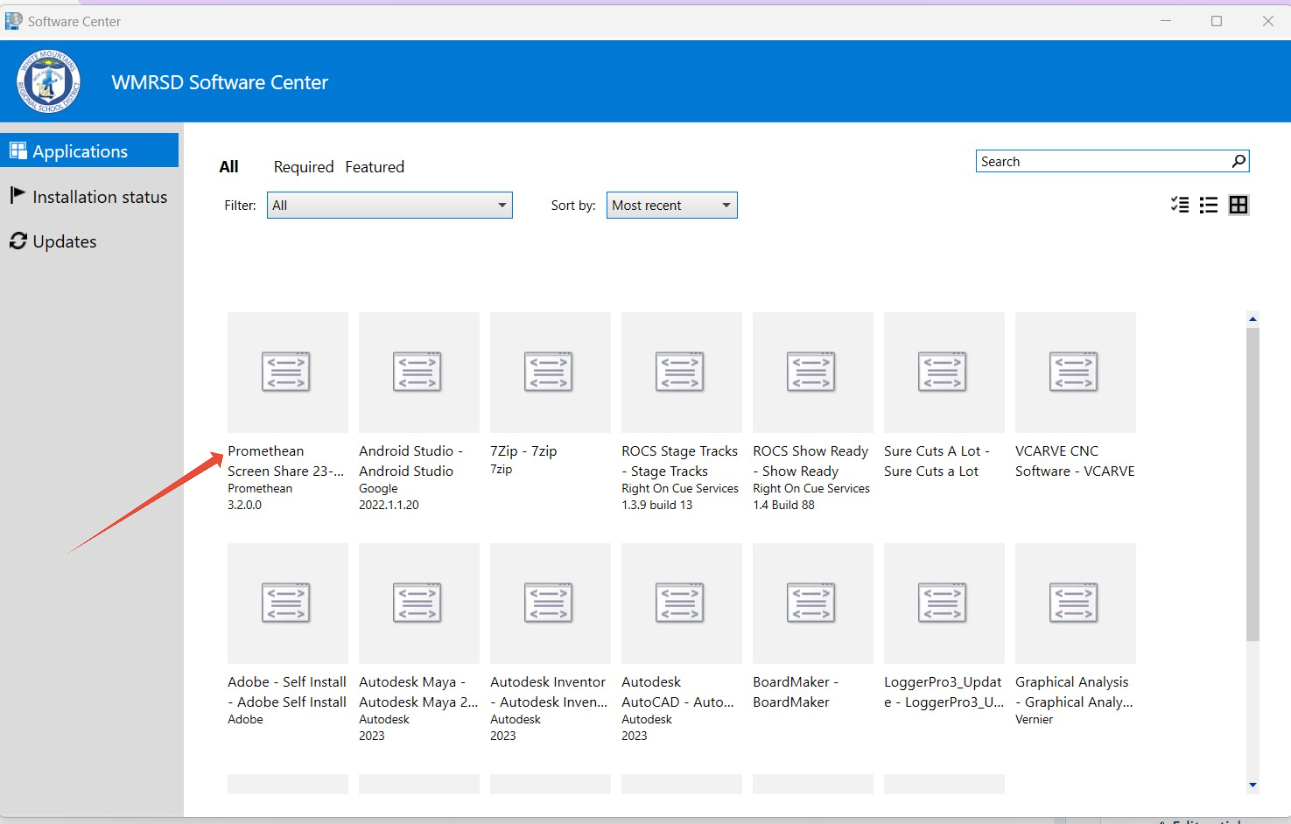This screenshot has height=824, width=1291.
Task: Switch to tile grid view icon
Action: click(1238, 205)
